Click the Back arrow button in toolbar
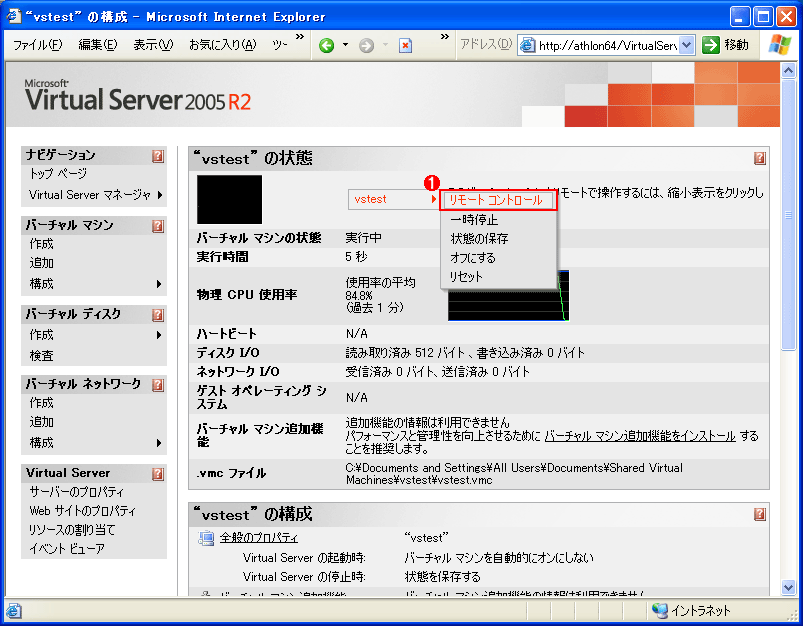This screenshot has width=803, height=626. point(326,46)
